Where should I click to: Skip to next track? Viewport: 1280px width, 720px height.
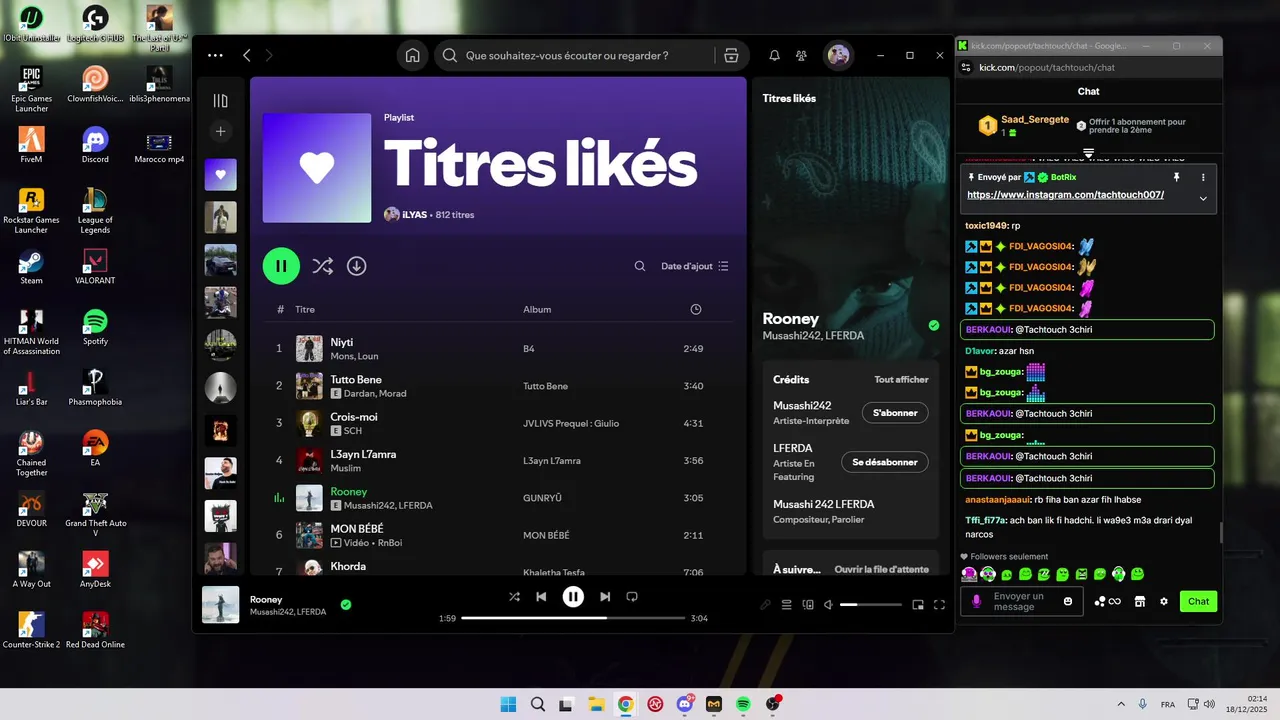(x=605, y=597)
